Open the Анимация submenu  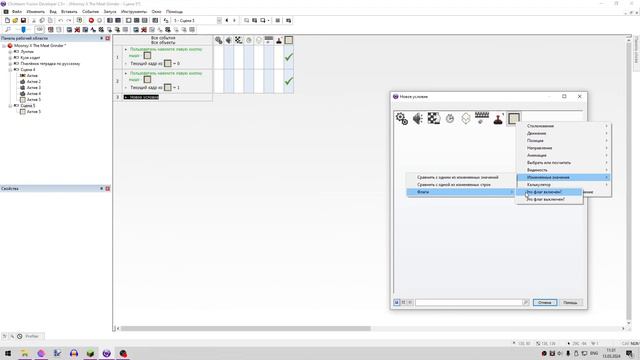(564, 156)
